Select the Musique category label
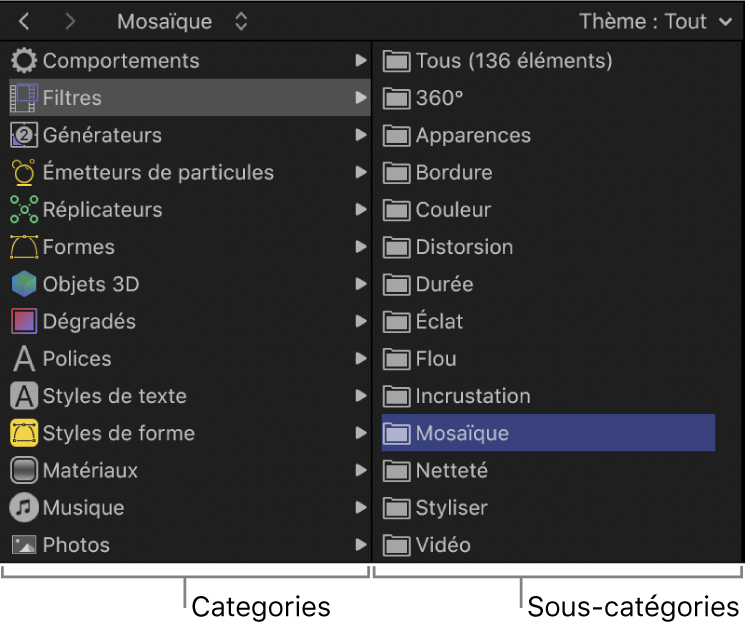This screenshot has width=750, height=628. pyautogui.click(x=83, y=508)
